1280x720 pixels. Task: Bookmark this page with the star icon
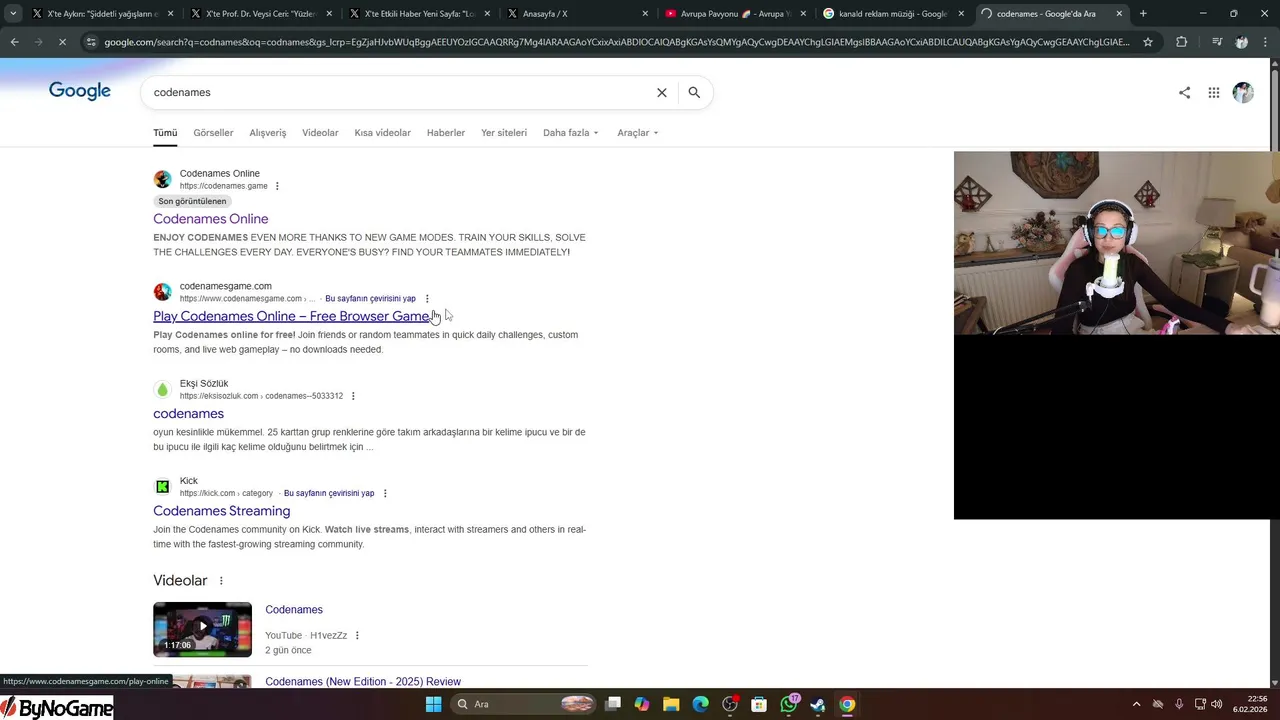(x=1148, y=42)
